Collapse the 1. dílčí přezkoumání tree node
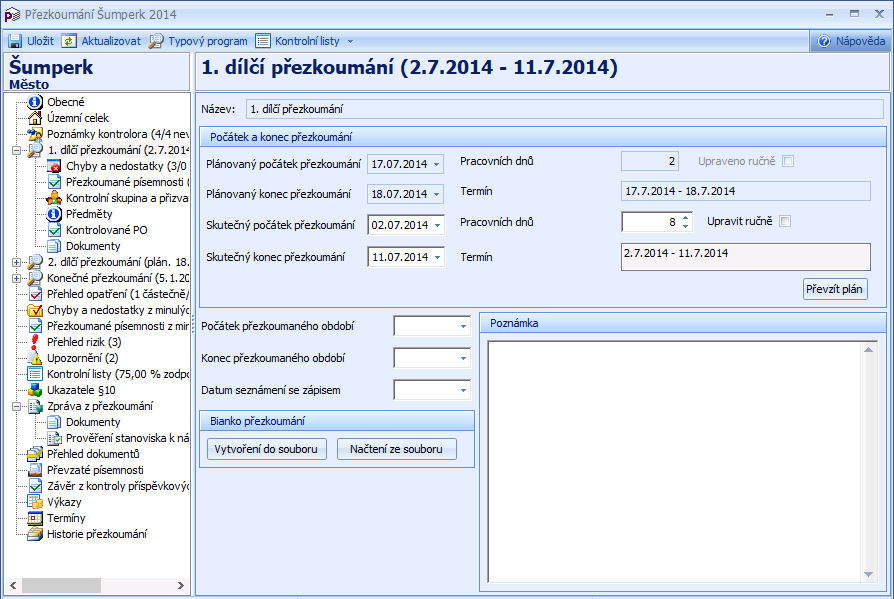 pos(17,150)
